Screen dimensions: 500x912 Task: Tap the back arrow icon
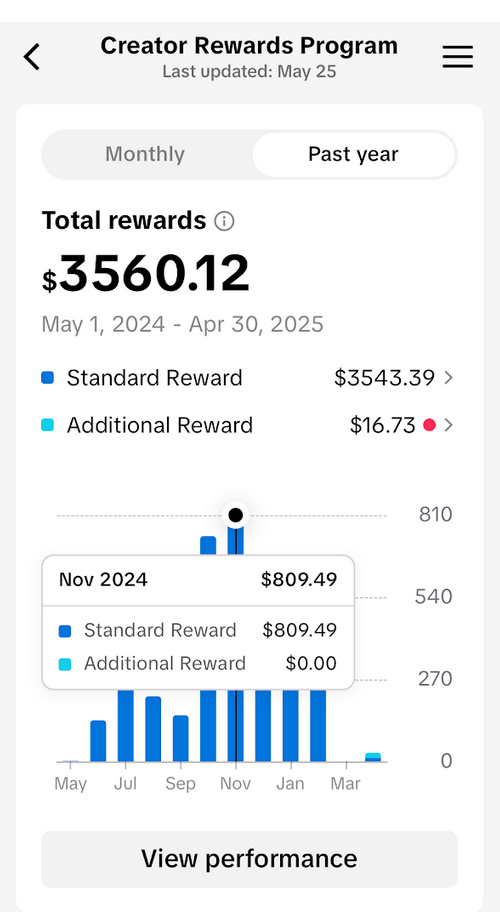tap(32, 57)
